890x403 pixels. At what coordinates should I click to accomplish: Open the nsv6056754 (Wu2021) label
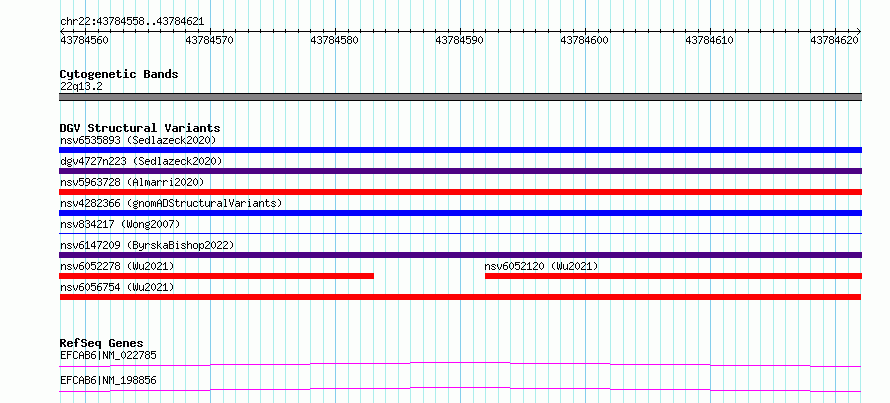[117, 287]
